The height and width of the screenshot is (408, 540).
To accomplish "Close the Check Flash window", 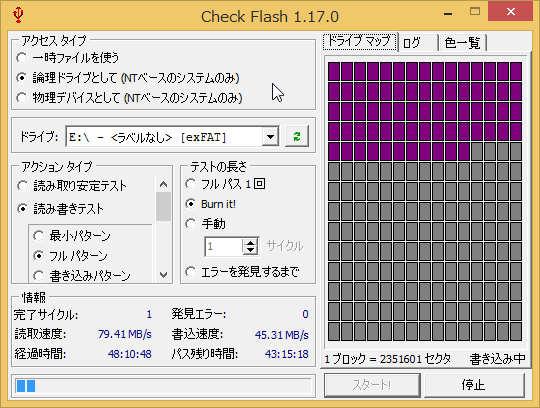I will click(x=511, y=12).
